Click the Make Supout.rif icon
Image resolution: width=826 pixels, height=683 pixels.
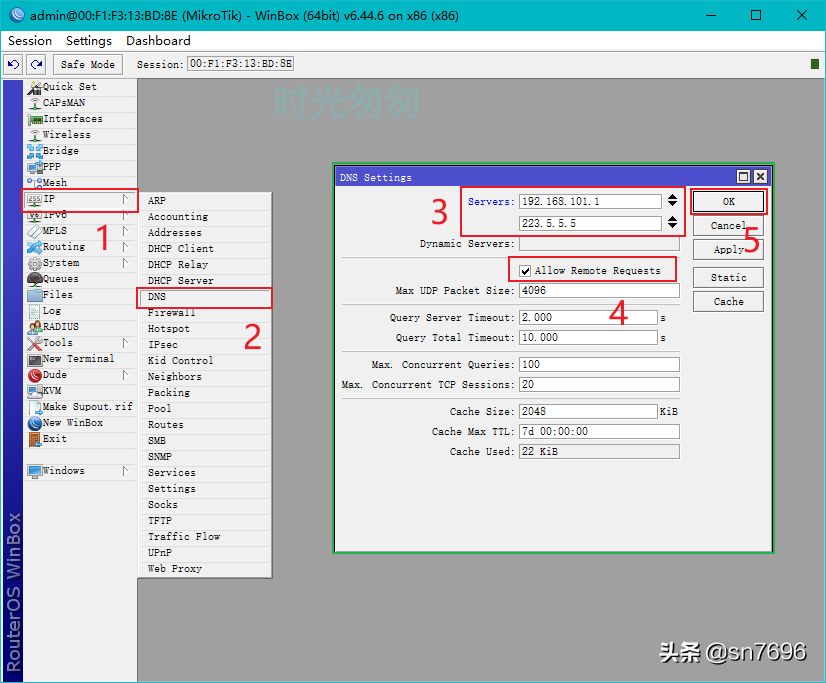coord(35,407)
